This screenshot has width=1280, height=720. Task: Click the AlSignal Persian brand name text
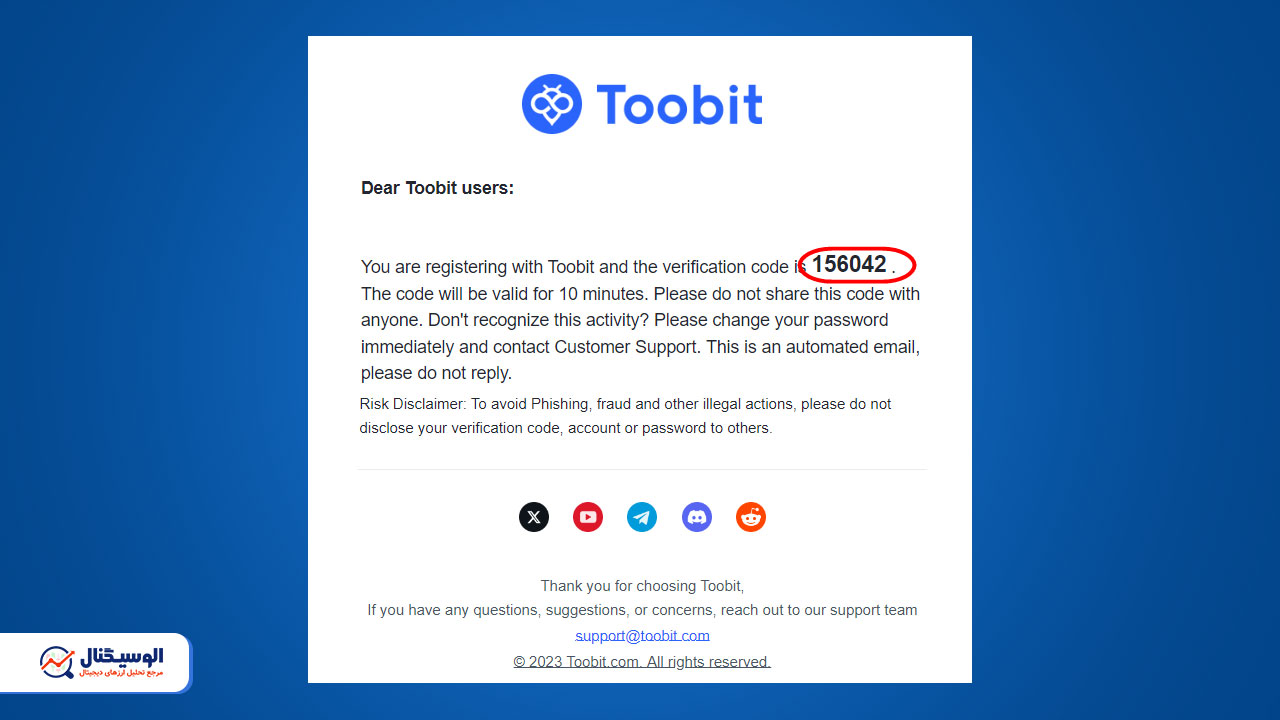[121, 656]
